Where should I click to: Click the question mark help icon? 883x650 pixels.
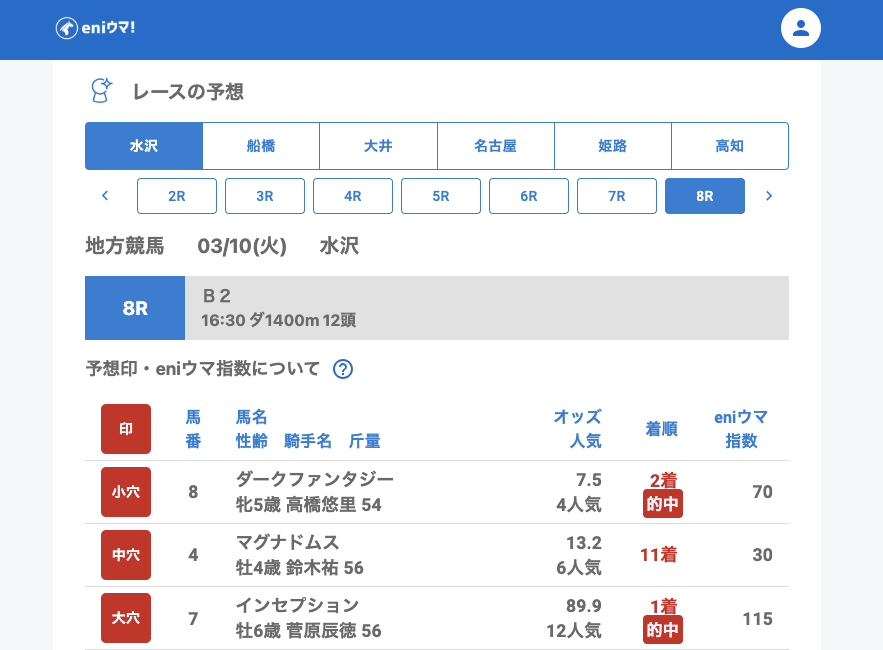(x=343, y=369)
